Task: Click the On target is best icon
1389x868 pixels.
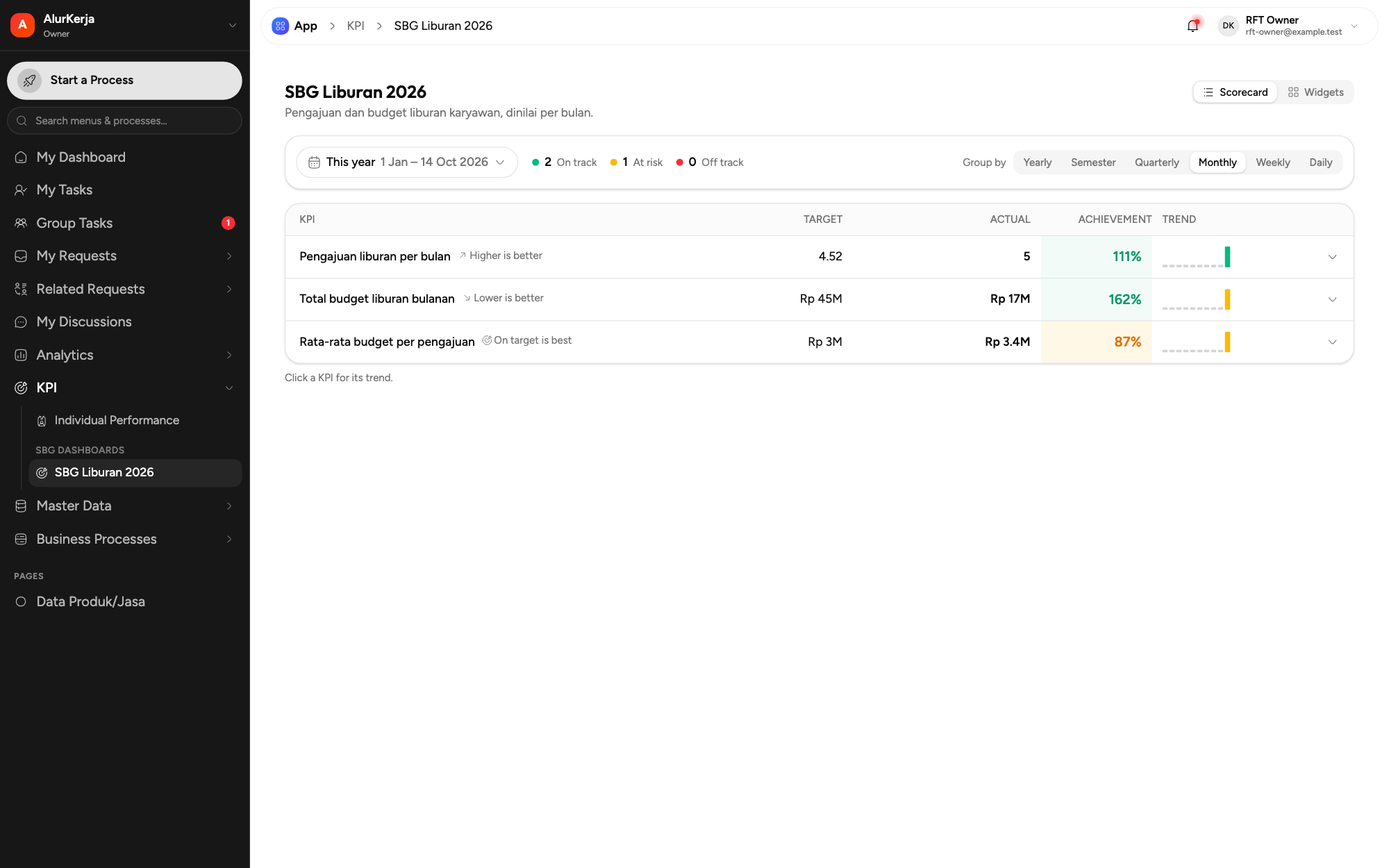Action: tap(487, 340)
